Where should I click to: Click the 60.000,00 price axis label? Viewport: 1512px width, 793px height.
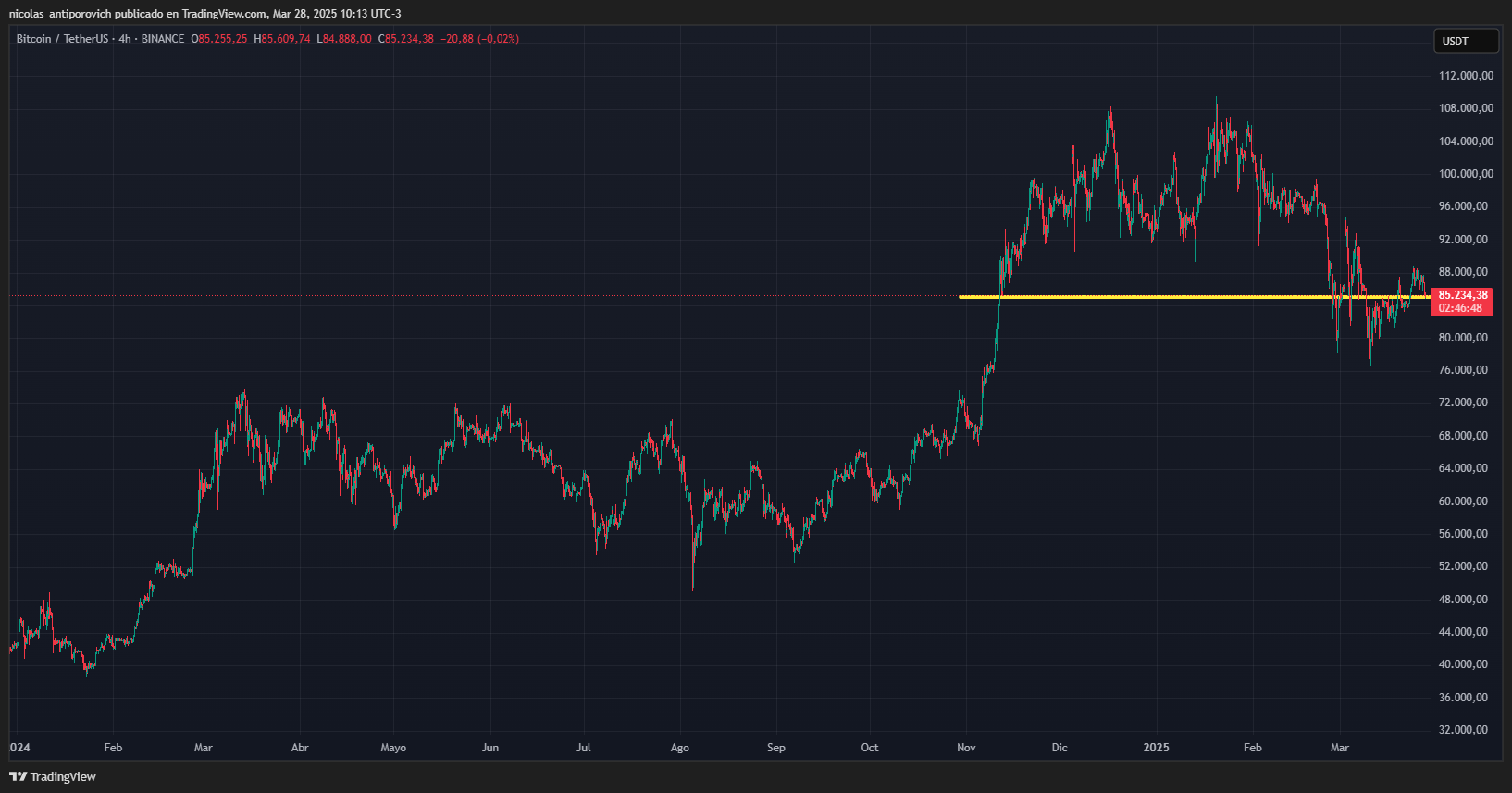(1463, 502)
